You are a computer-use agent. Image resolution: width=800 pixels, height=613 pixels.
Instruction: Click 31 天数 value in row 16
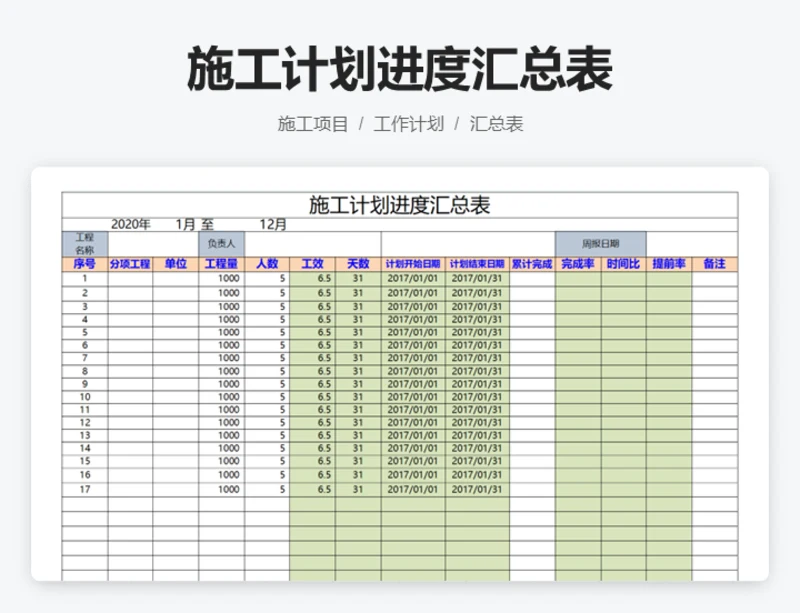coord(358,475)
